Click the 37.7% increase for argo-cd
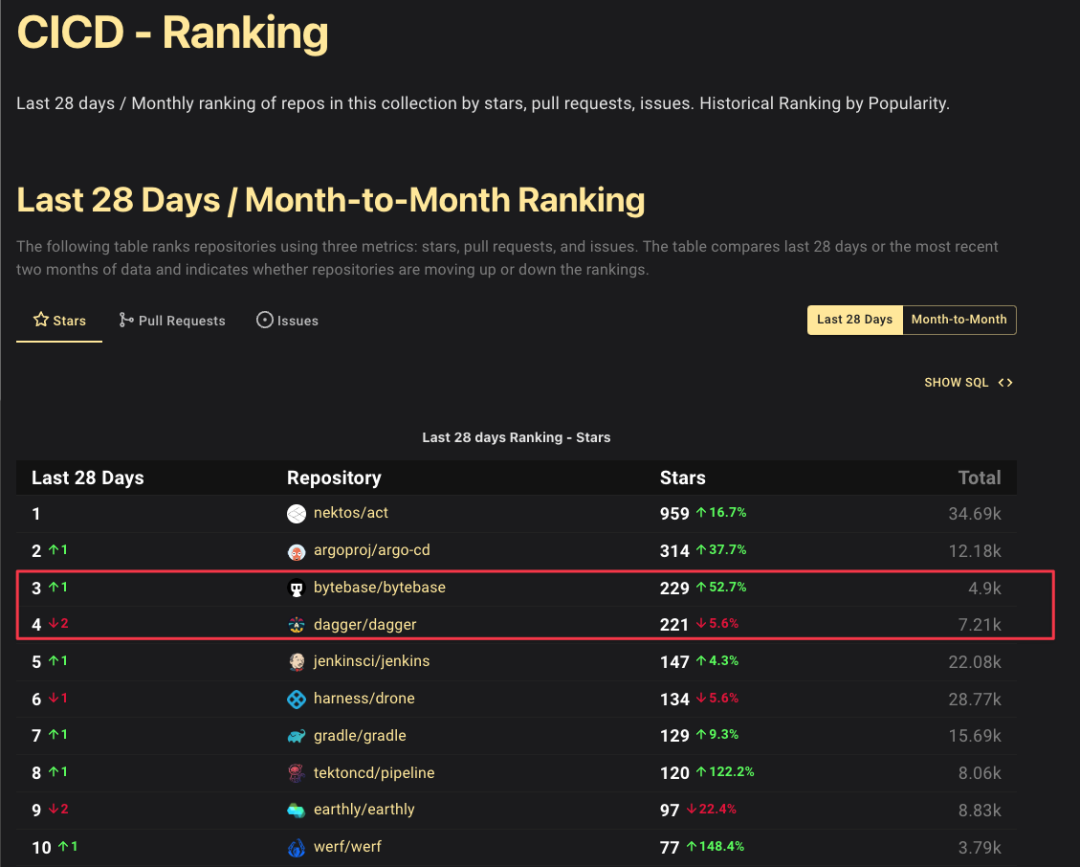This screenshot has width=1080, height=867. click(x=721, y=550)
